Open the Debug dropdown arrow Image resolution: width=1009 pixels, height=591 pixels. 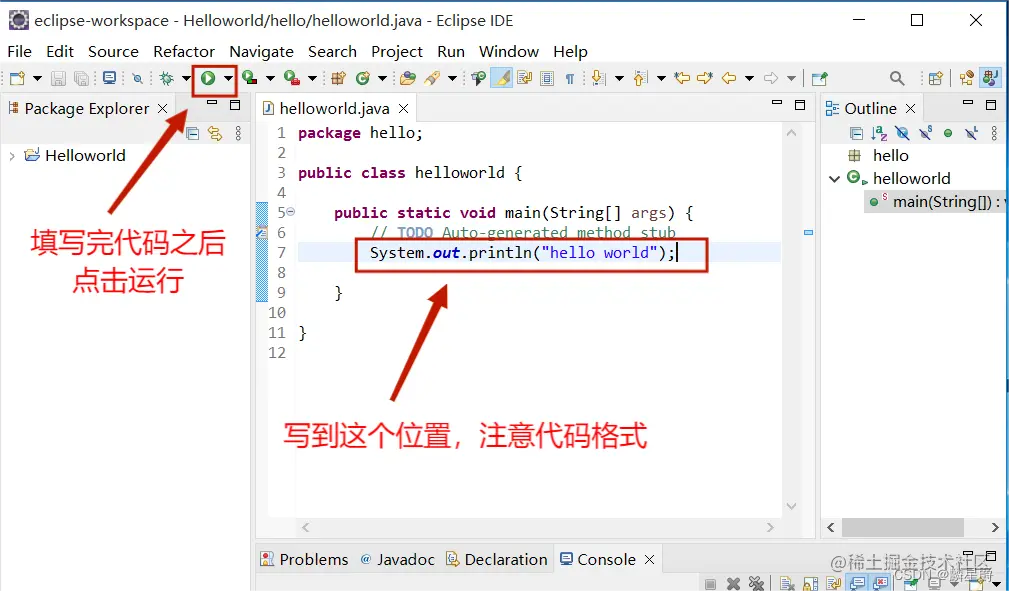point(186,79)
